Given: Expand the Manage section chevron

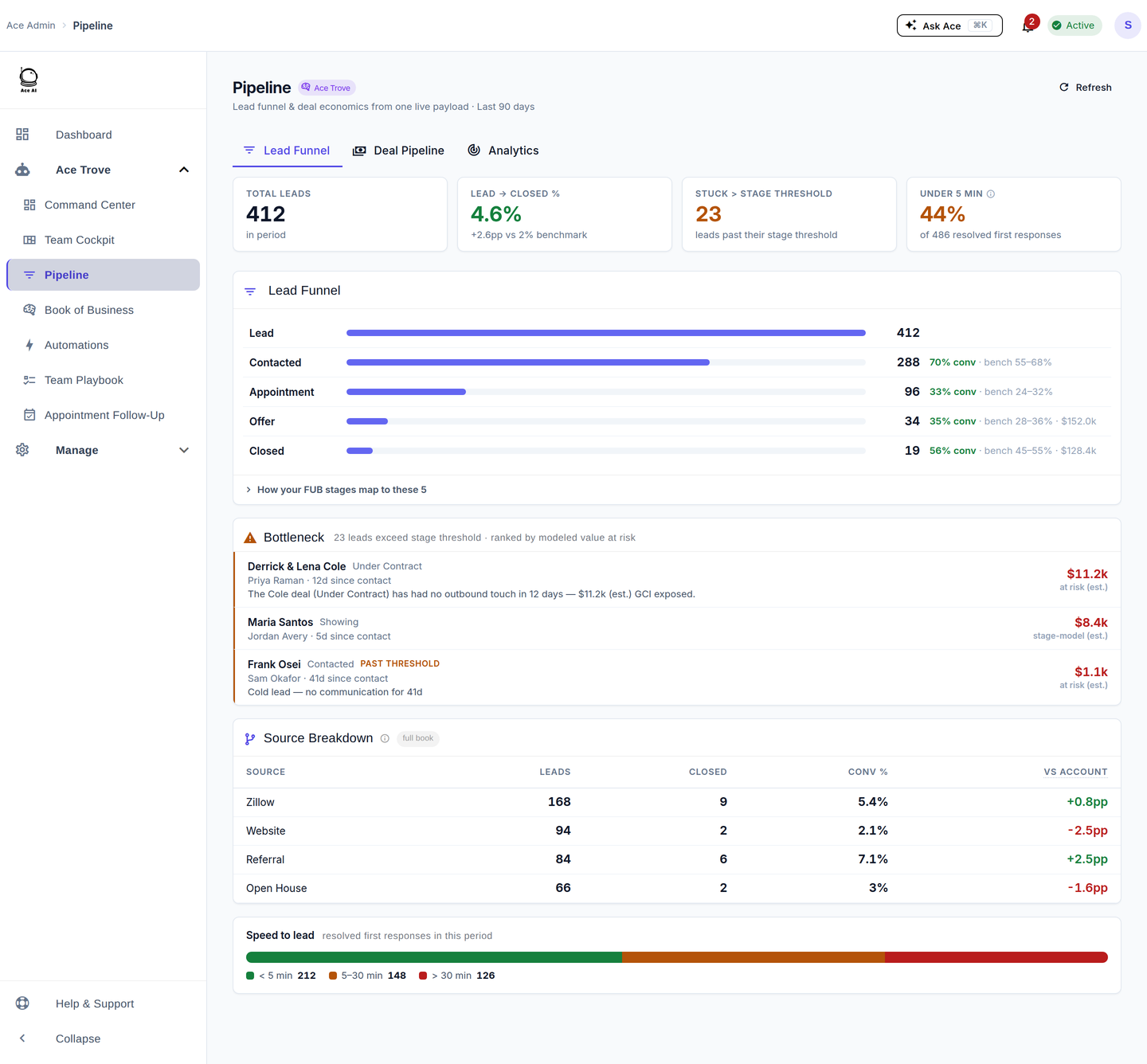Looking at the screenshot, I should click(184, 450).
